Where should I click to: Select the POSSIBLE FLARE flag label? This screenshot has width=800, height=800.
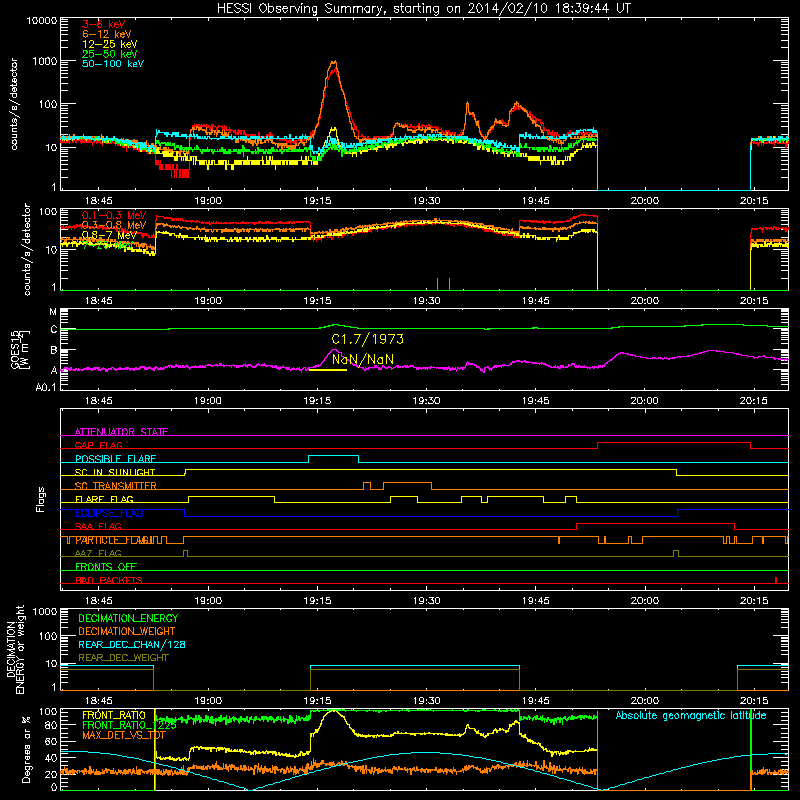point(115,459)
